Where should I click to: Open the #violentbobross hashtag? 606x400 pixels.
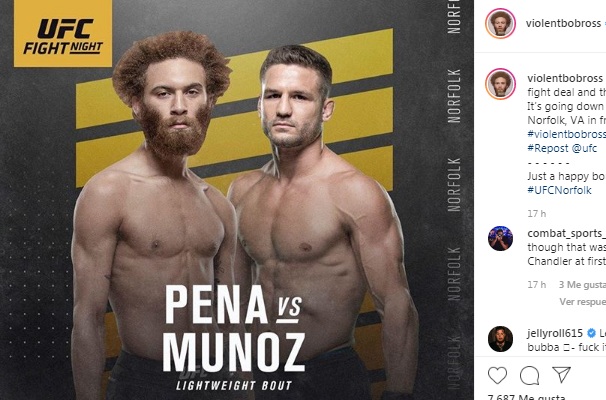(x=567, y=134)
